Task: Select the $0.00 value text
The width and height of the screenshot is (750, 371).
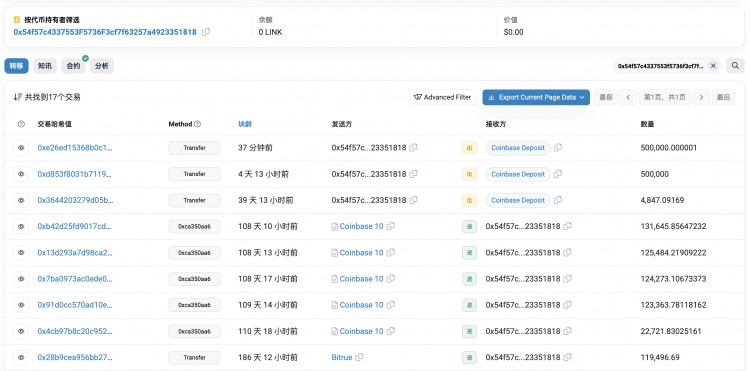Action: coord(513,32)
